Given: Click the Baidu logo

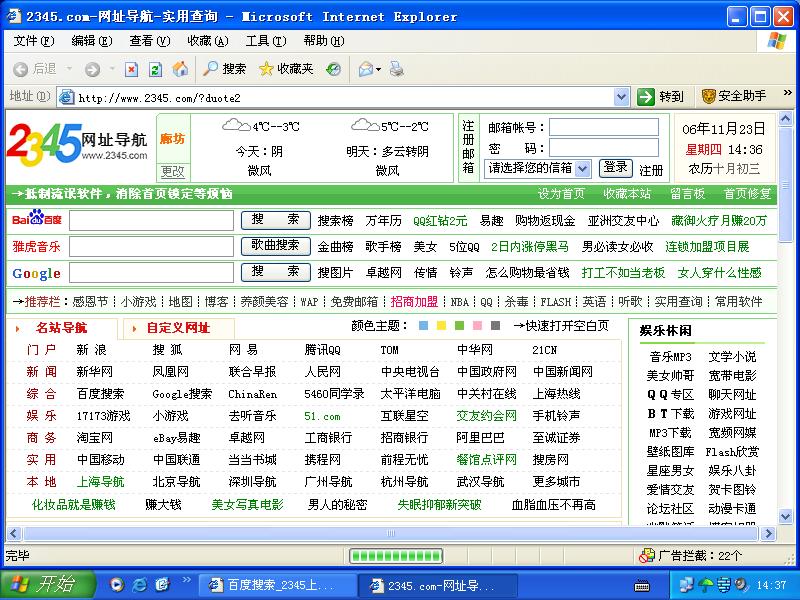Looking at the screenshot, I should [37, 218].
